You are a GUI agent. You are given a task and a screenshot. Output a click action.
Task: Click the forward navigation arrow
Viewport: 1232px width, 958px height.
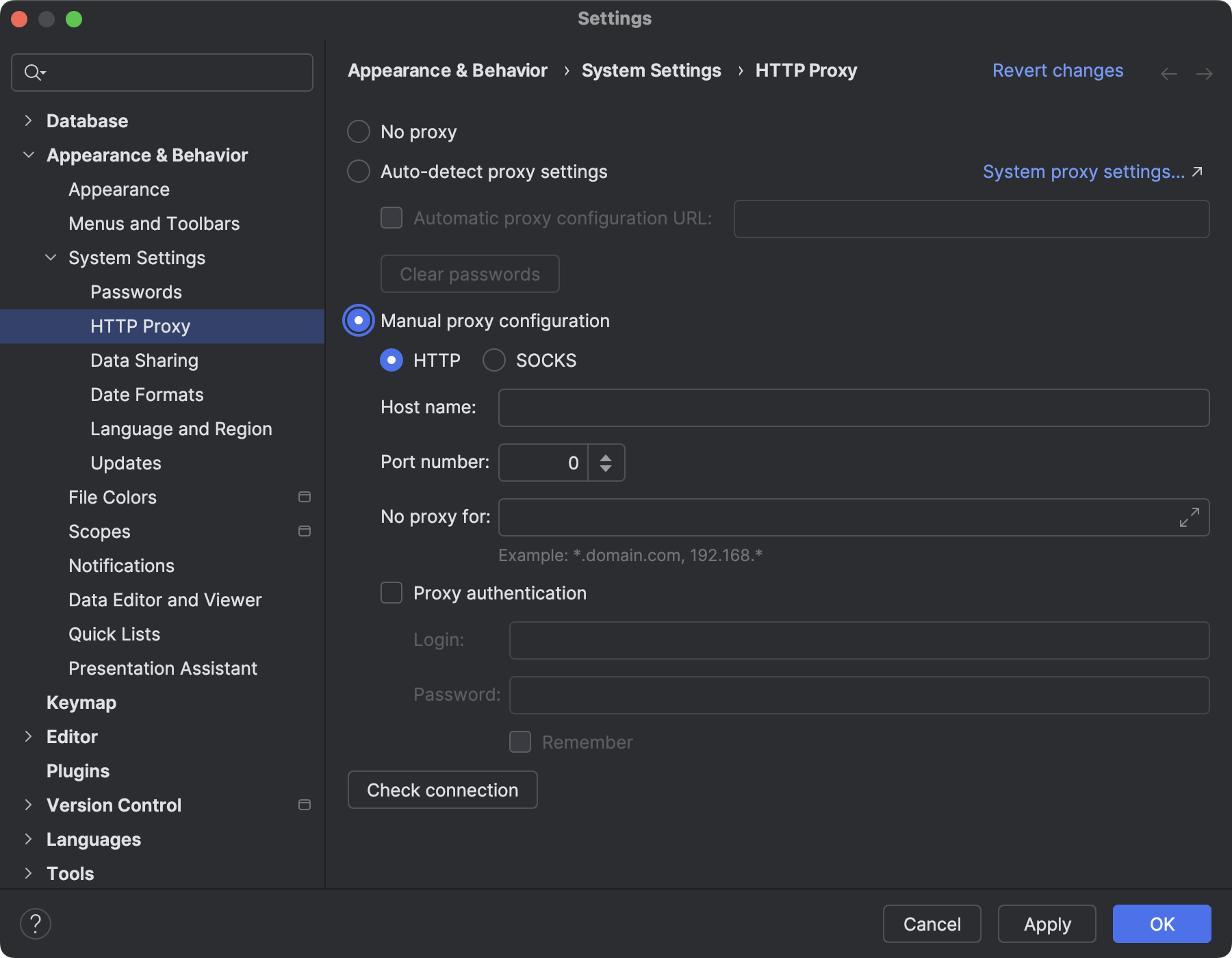click(1204, 74)
